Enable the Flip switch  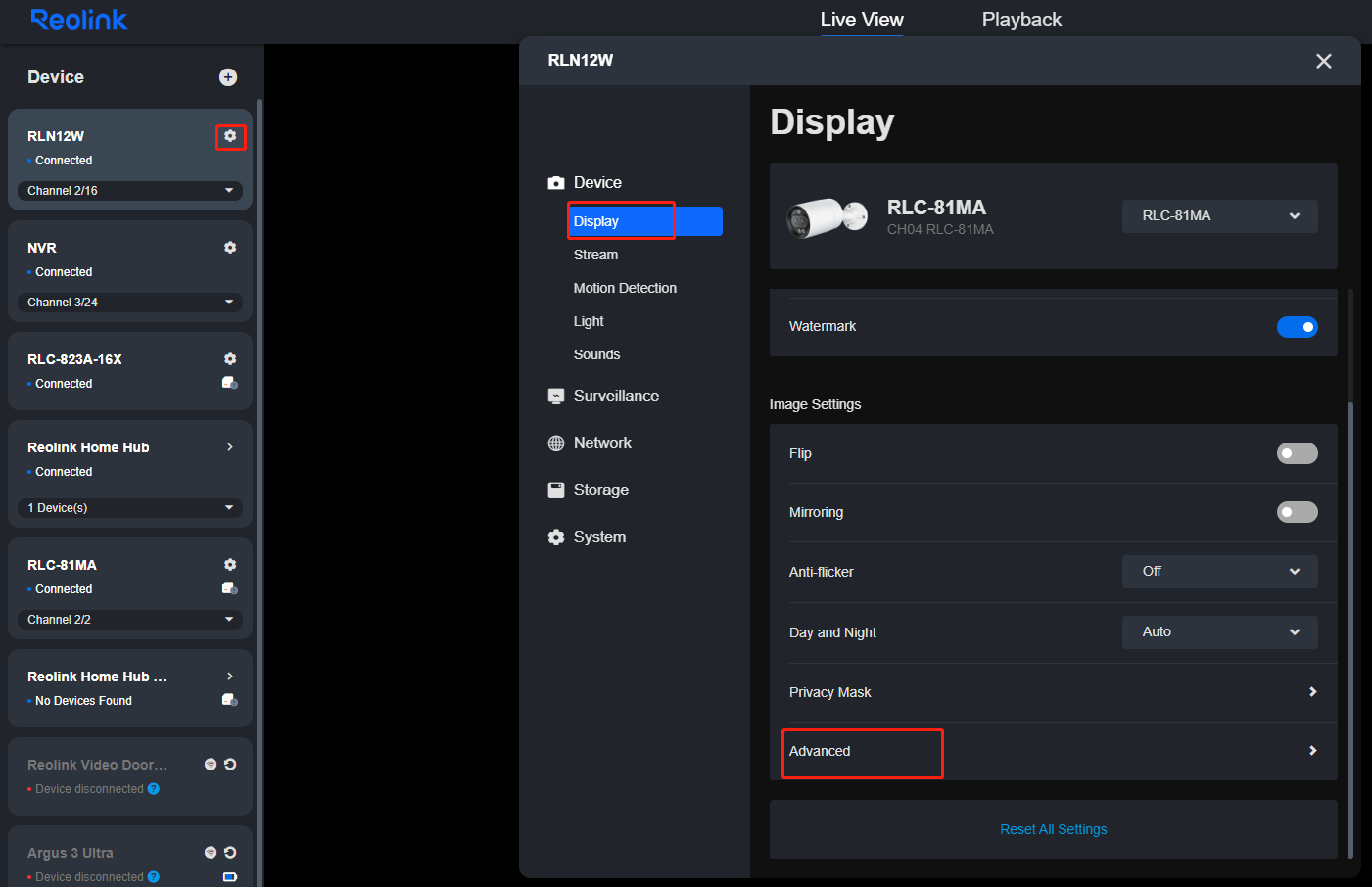(1298, 453)
